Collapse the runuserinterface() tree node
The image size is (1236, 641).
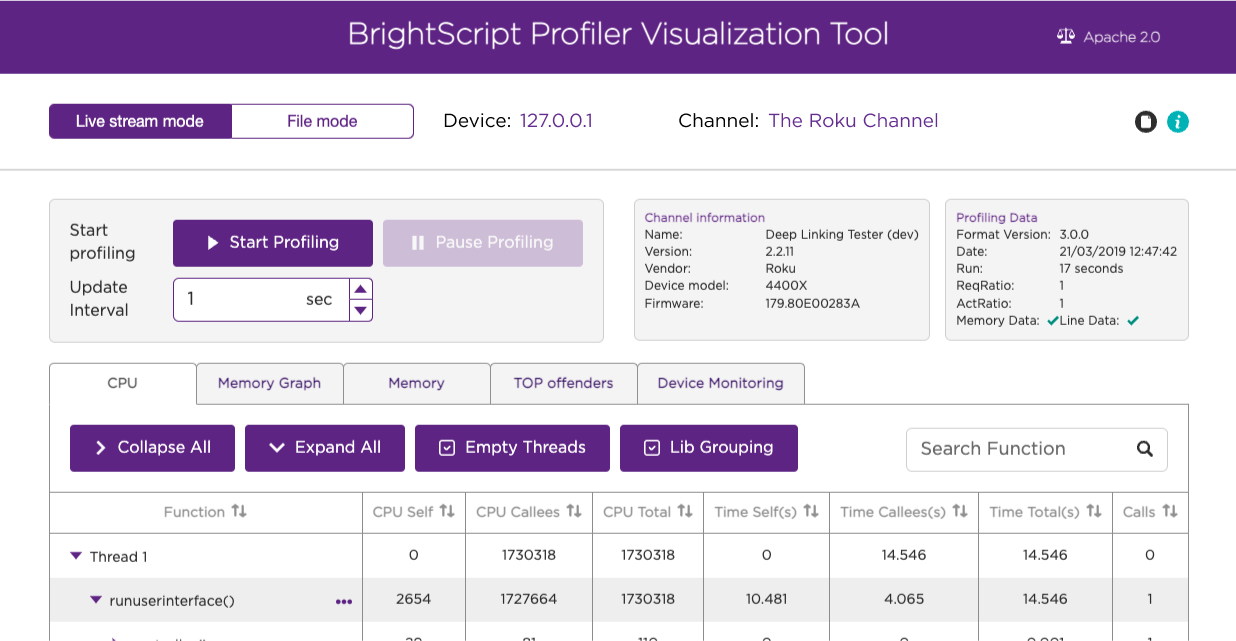pyautogui.click(x=96, y=599)
